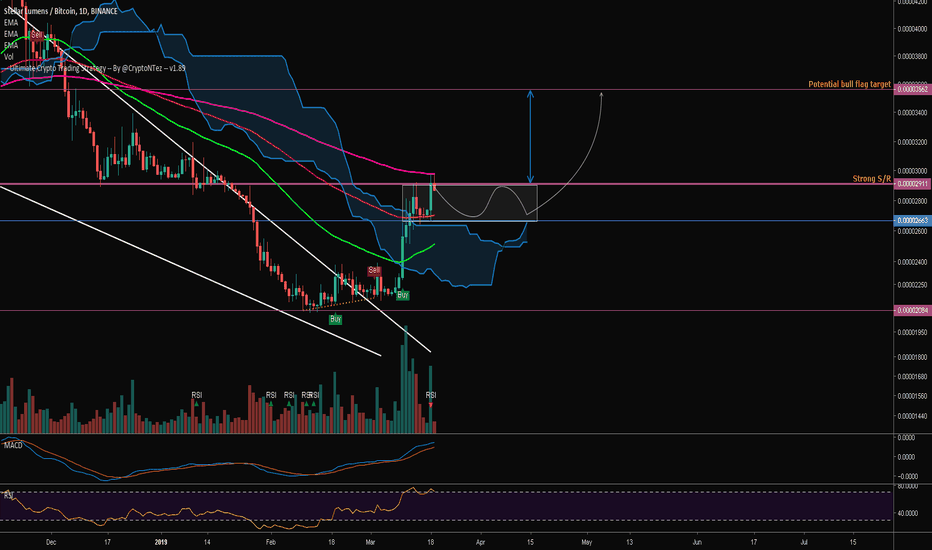The image size is (932, 550).
Task: Click the 0.00001950 price axis label
Action: pyautogui.click(x=912, y=332)
